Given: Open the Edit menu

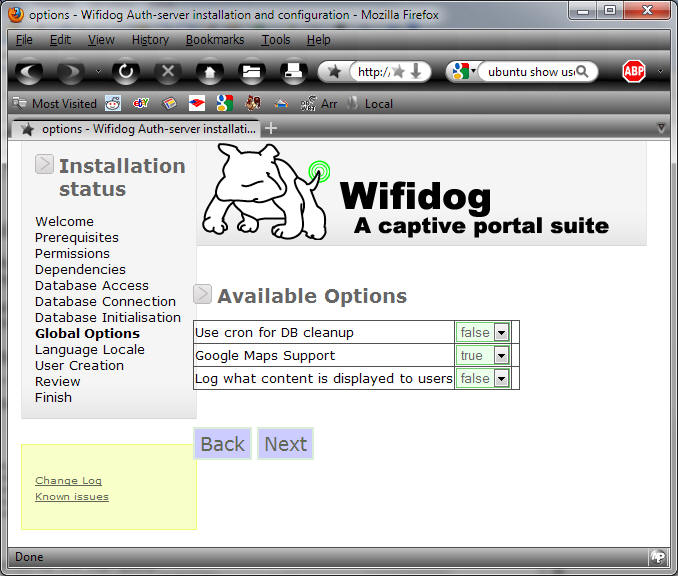Looking at the screenshot, I should point(60,40).
